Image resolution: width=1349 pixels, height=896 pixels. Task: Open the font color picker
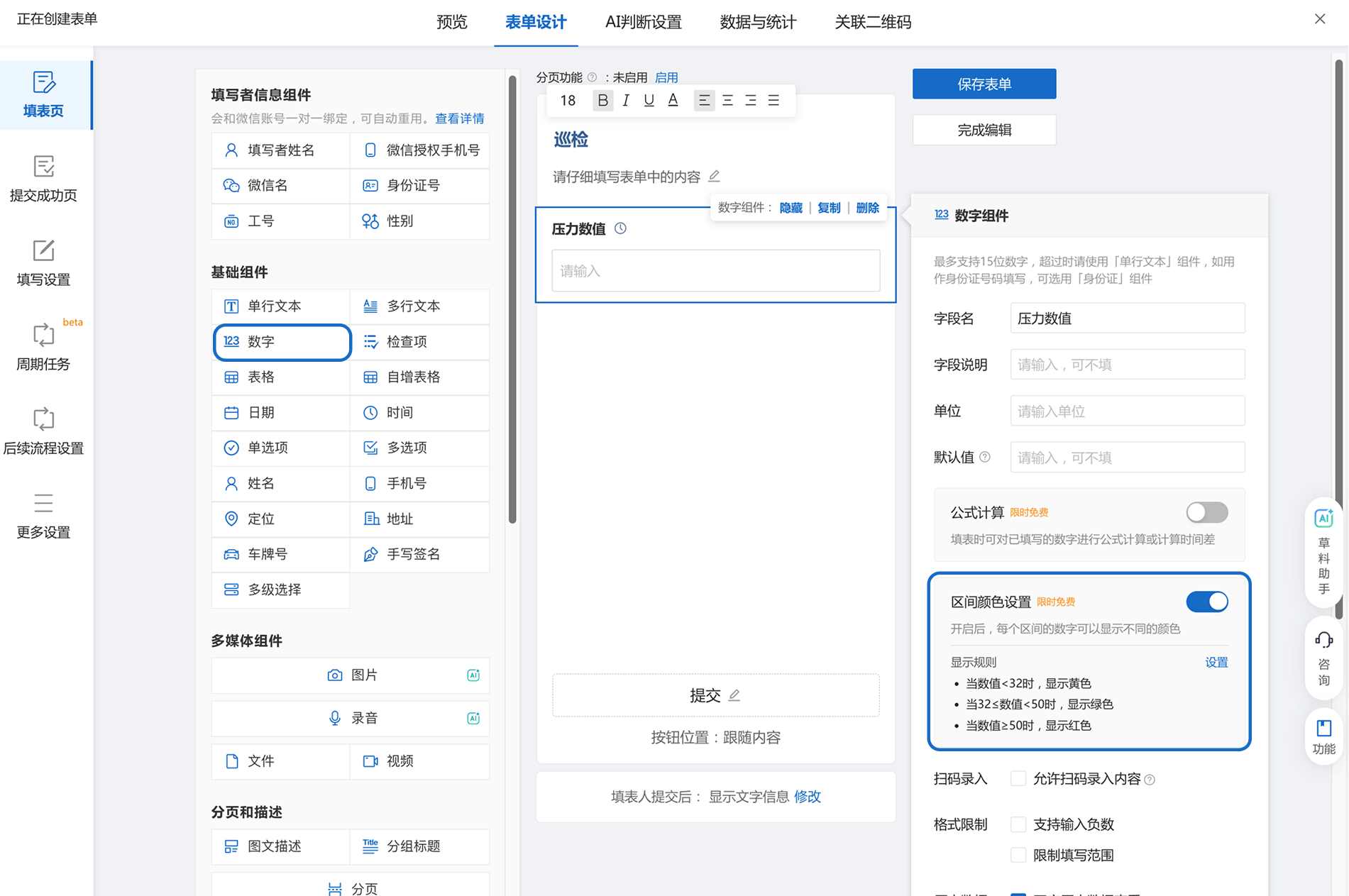[x=673, y=100]
